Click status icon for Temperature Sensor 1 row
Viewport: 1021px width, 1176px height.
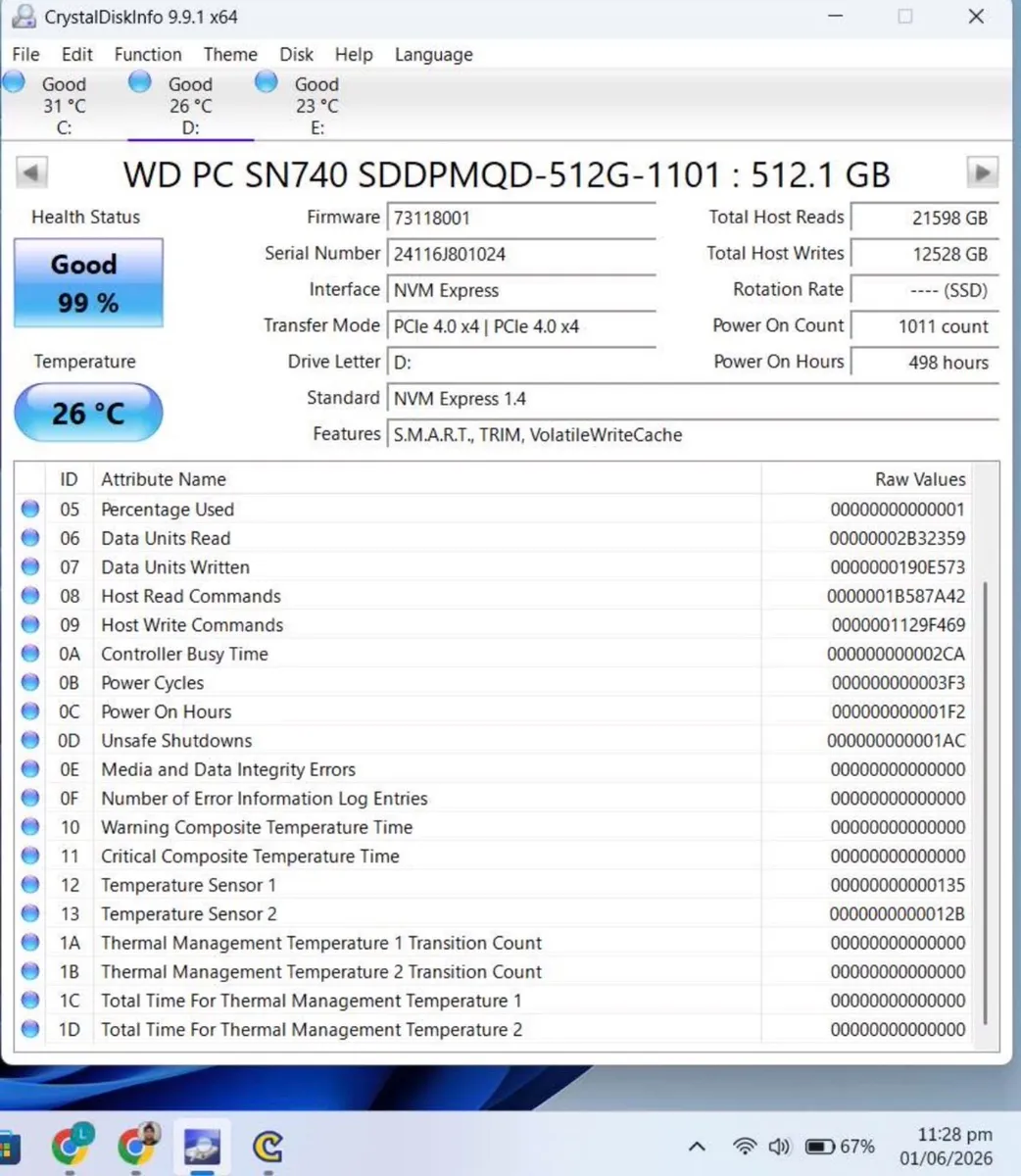point(30,884)
